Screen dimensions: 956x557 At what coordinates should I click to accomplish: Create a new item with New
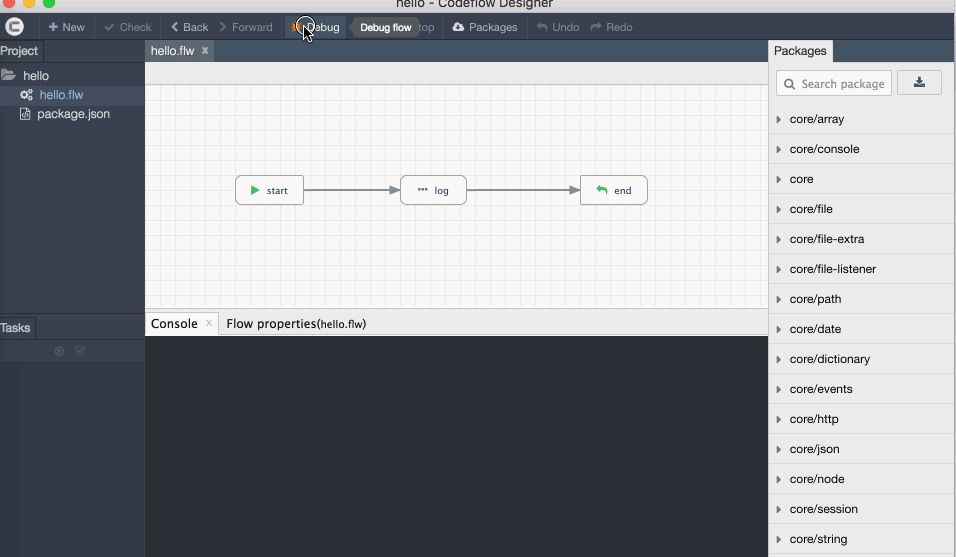coord(66,27)
